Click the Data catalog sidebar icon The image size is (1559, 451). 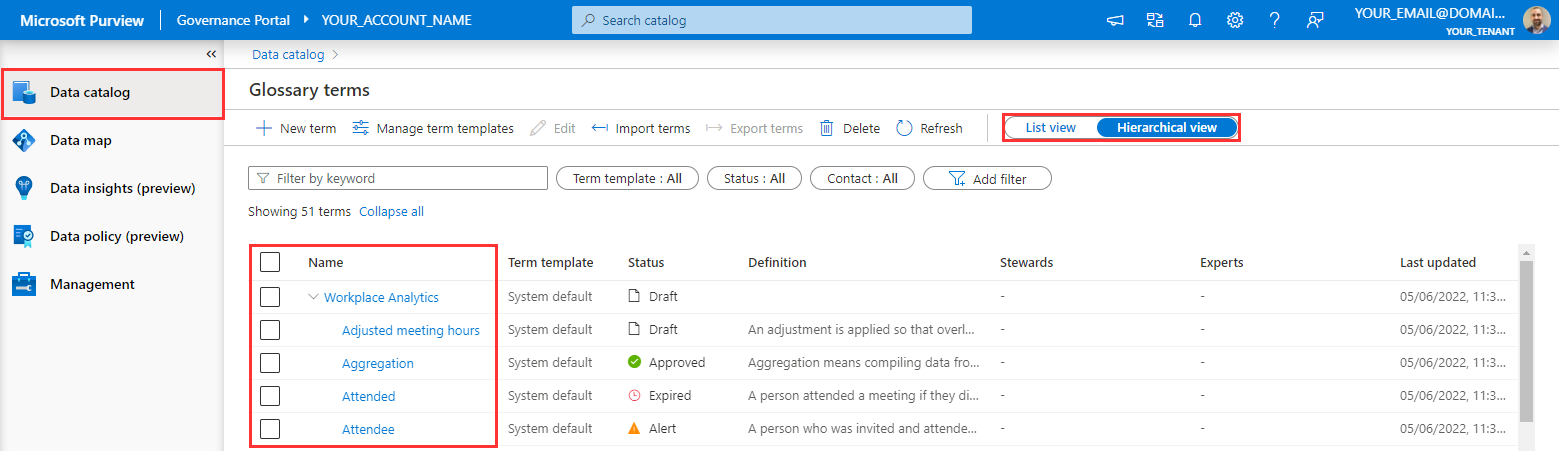(x=25, y=92)
